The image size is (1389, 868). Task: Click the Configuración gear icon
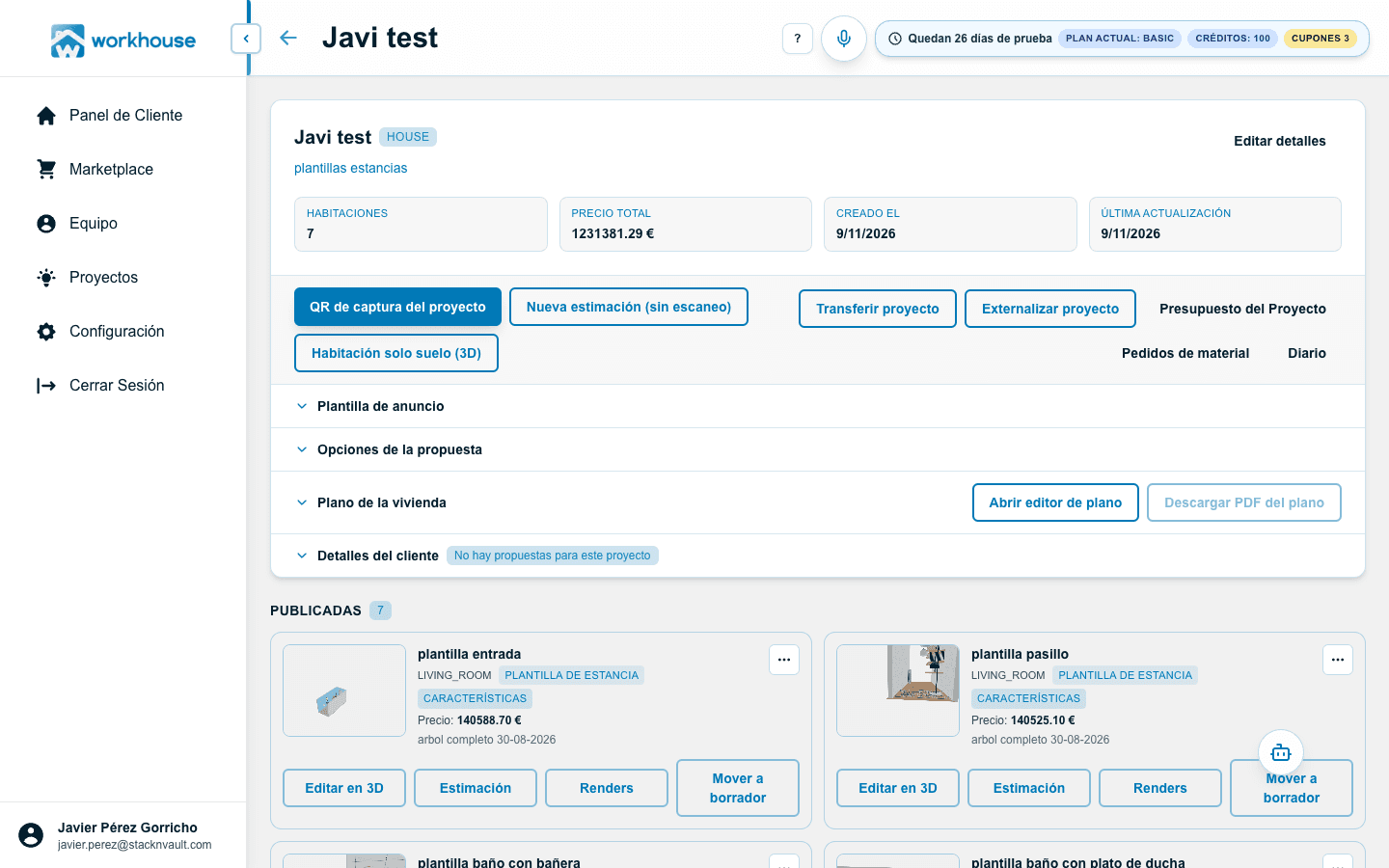(46, 332)
